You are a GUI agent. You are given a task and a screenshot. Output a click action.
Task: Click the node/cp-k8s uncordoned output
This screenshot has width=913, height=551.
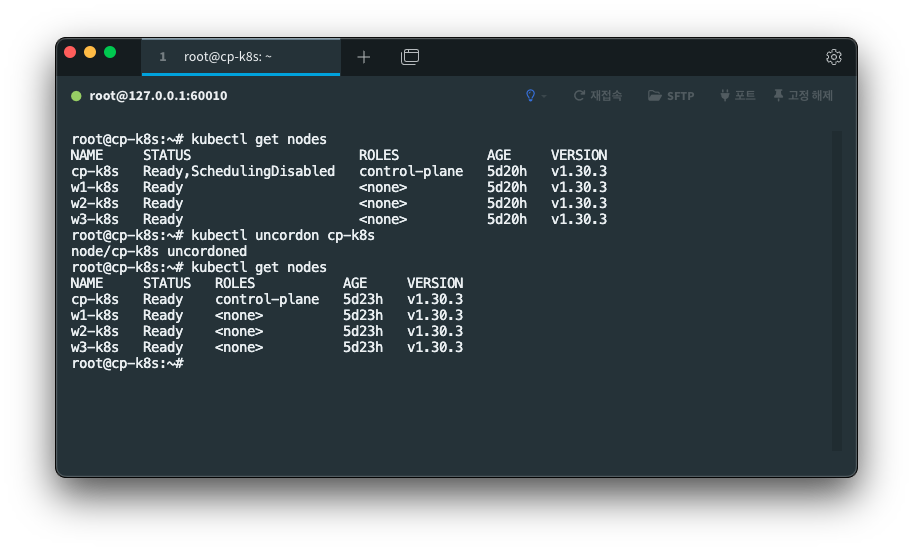(x=159, y=252)
